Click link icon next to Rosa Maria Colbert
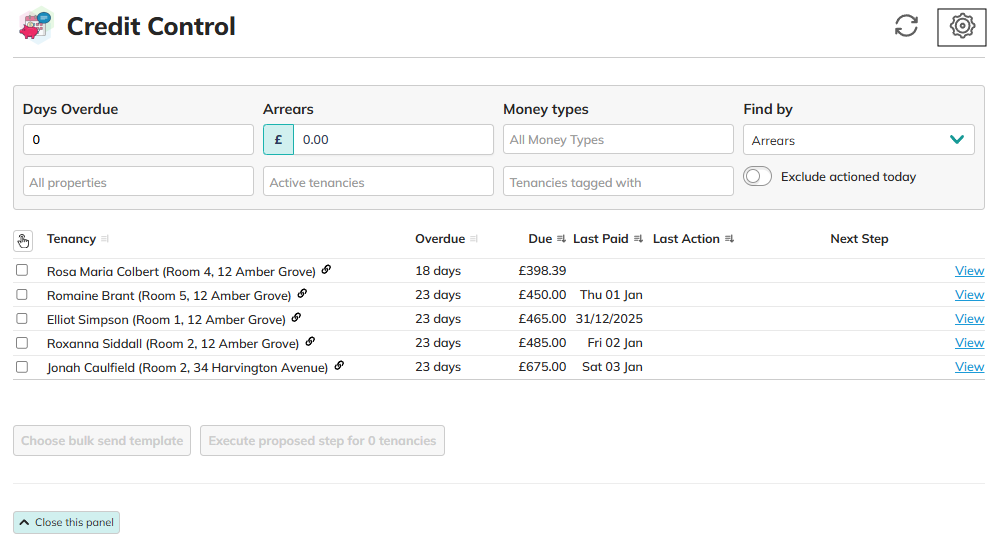 (326, 270)
